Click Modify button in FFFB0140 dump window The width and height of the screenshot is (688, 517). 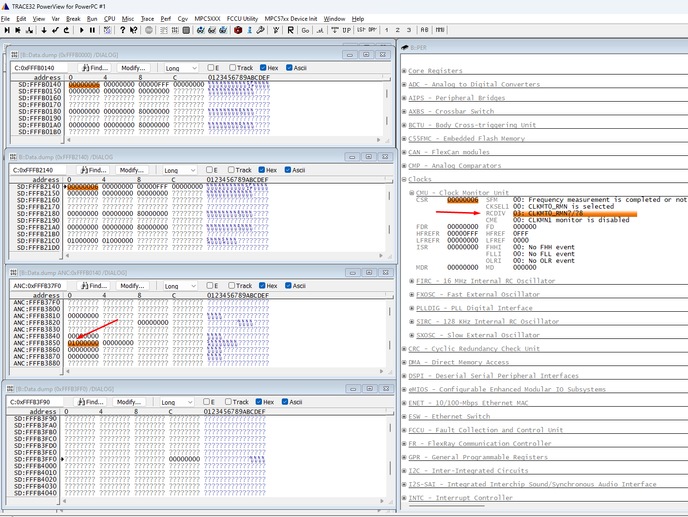[x=133, y=68]
